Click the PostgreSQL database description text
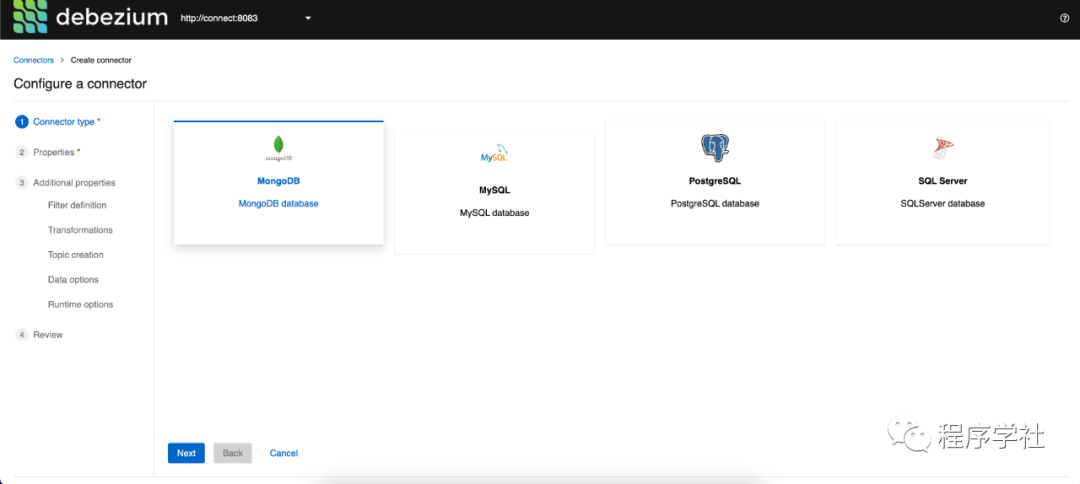The width and height of the screenshot is (1080, 484). click(715, 204)
